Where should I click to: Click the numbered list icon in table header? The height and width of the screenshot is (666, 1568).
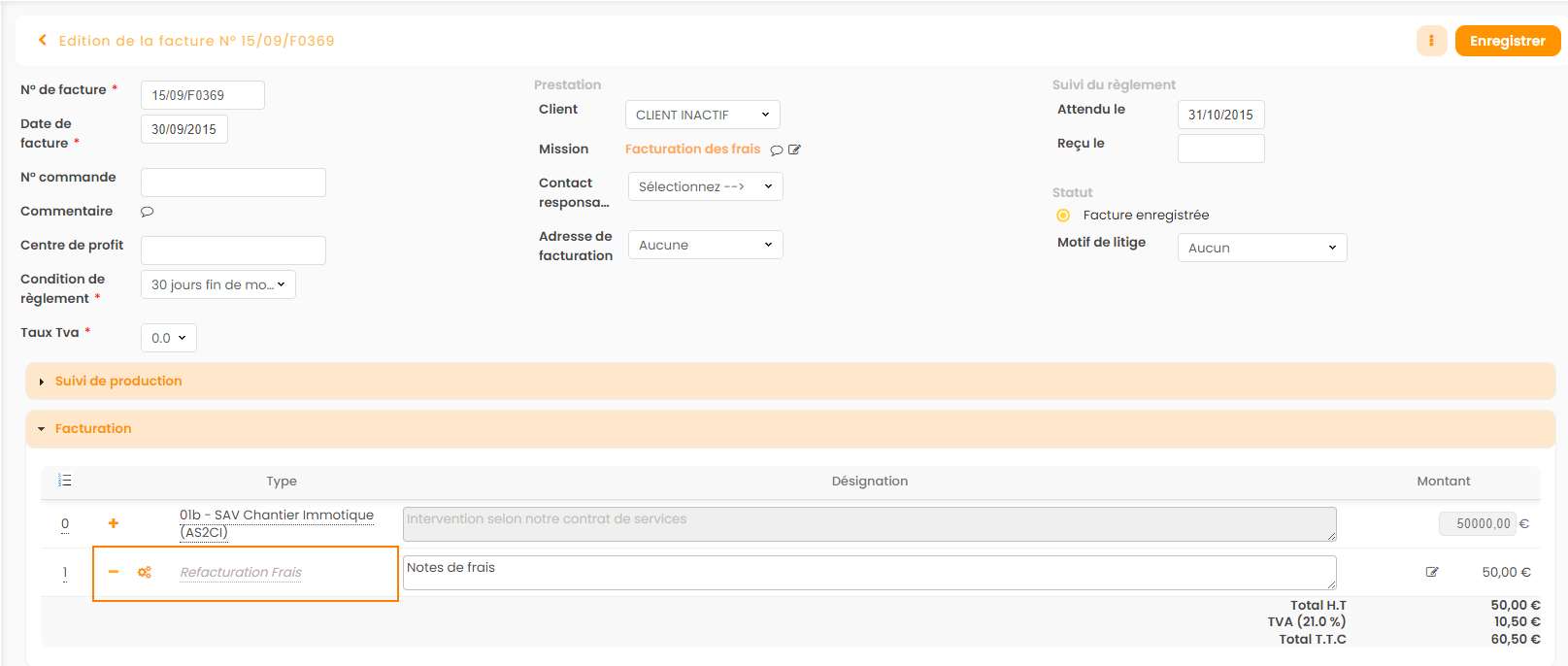click(65, 481)
